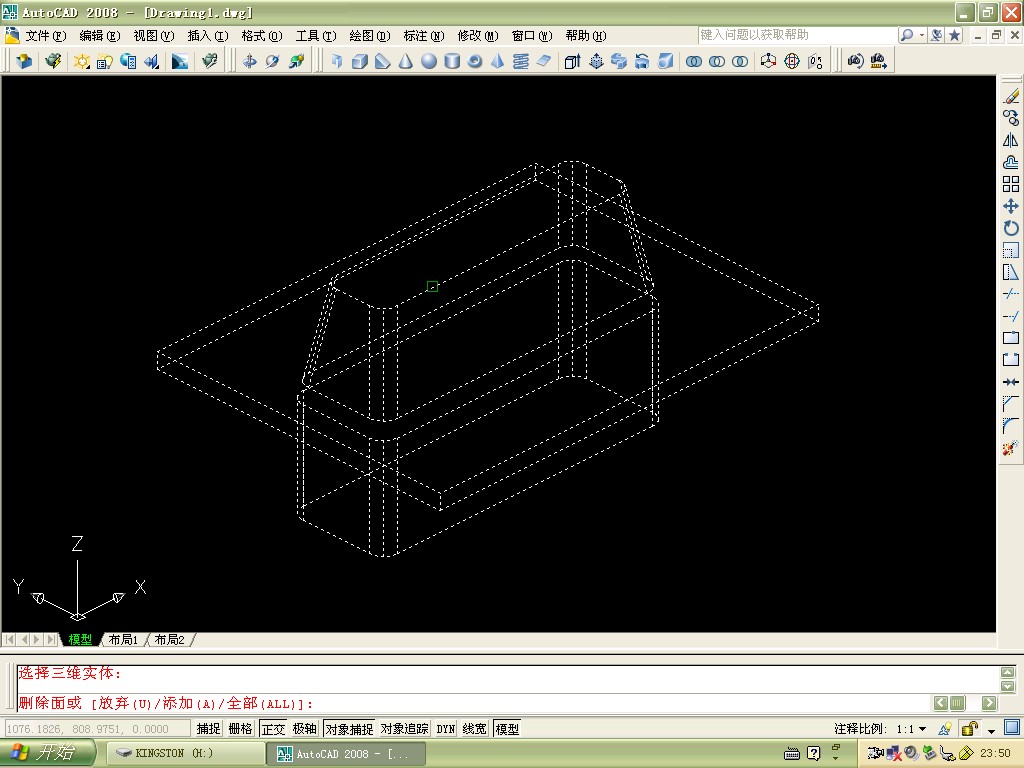Click the 开始 Start button
Viewport: 1024px width, 768px height.
pyautogui.click(x=47, y=753)
